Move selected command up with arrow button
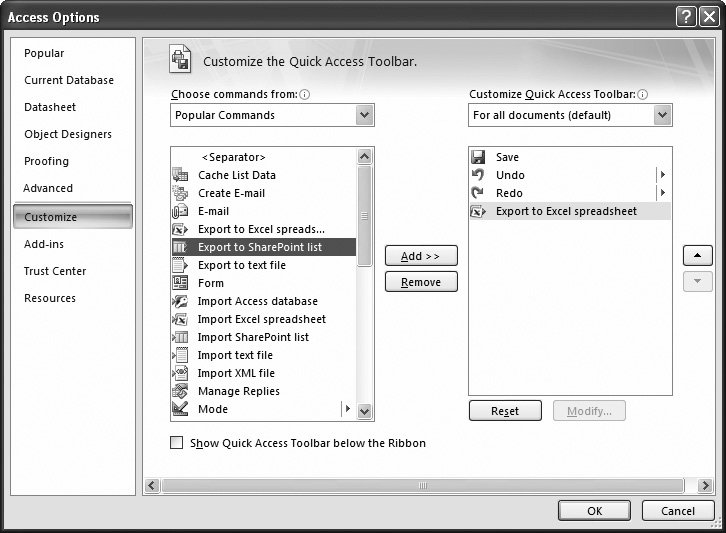The width and height of the screenshot is (726, 533). [x=697, y=256]
